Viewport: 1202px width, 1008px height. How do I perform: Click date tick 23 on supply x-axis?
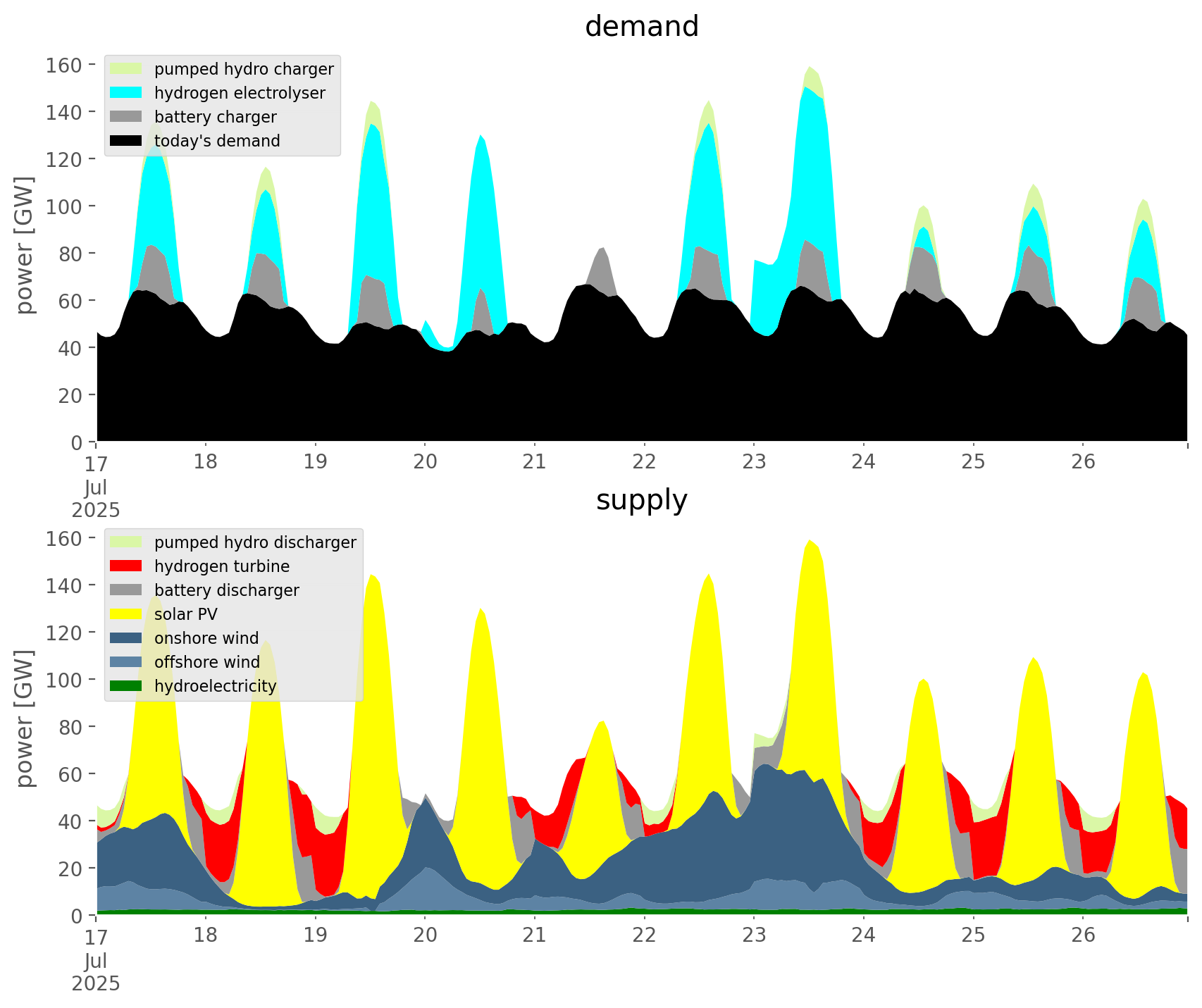754,935
